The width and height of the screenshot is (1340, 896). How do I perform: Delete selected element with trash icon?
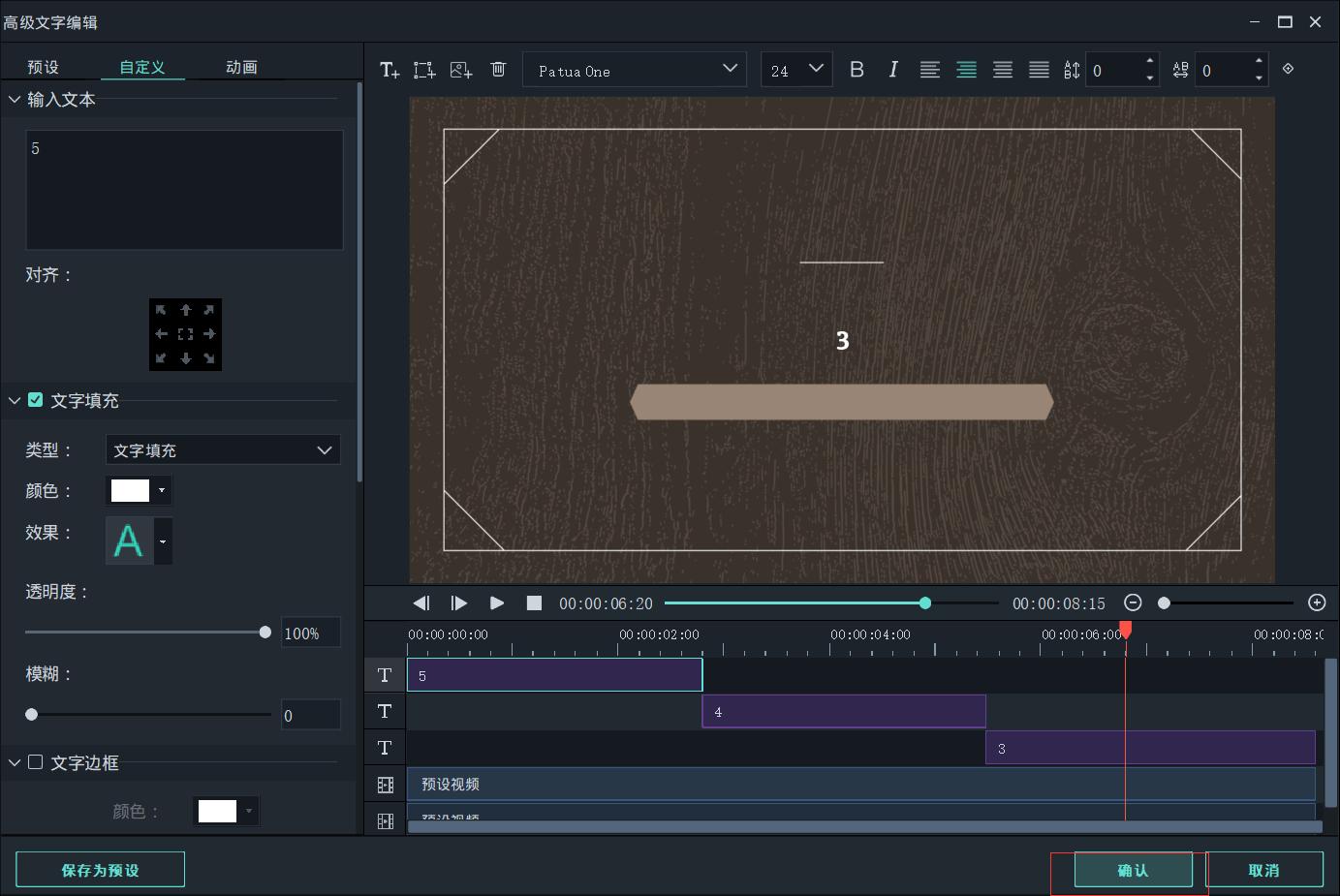pyautogui.click(x=498, y=70)
